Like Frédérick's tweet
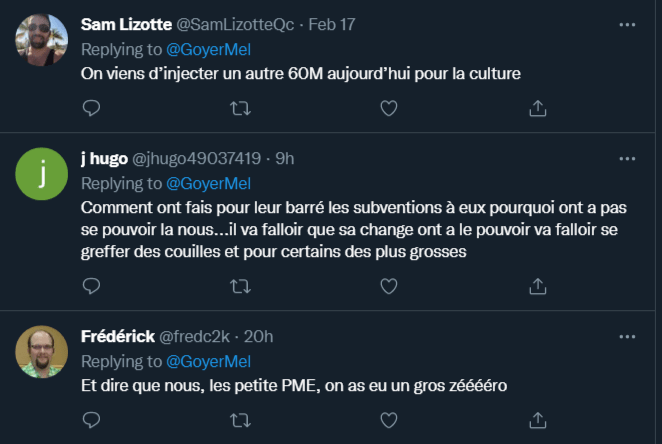 pyautogui.click(x=389, y=419)
